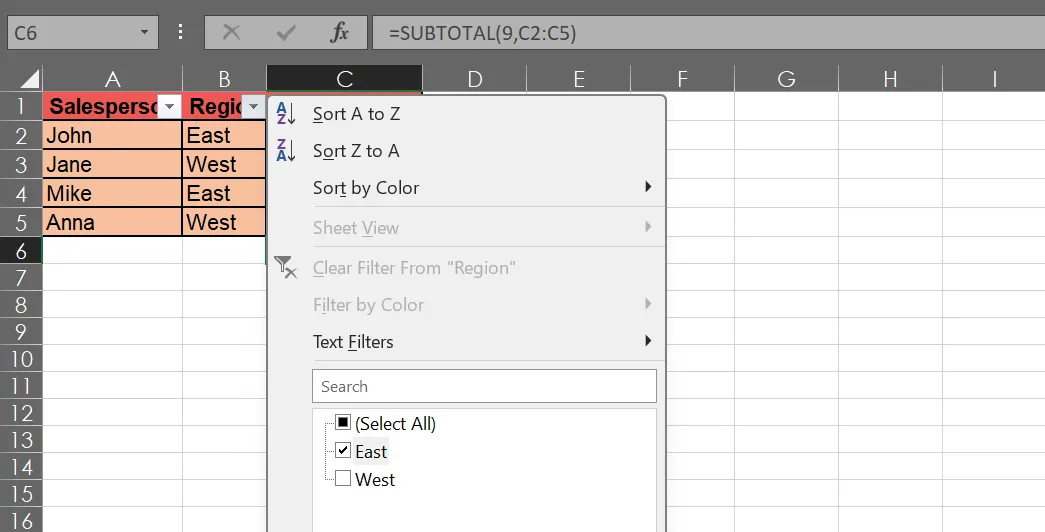Select column H header

click(x=890, y=79)
